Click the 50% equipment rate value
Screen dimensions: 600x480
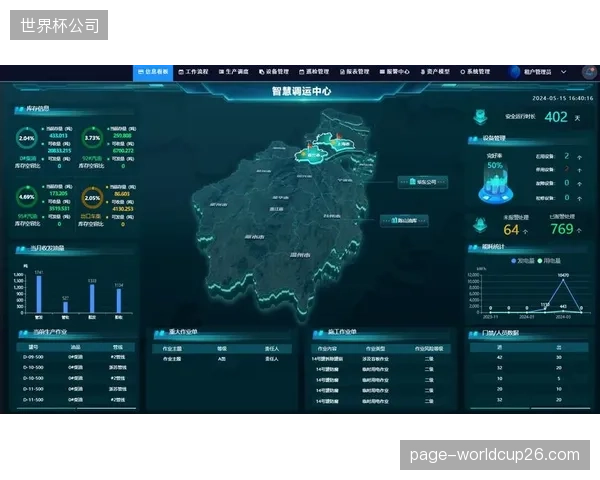point(495,165)
